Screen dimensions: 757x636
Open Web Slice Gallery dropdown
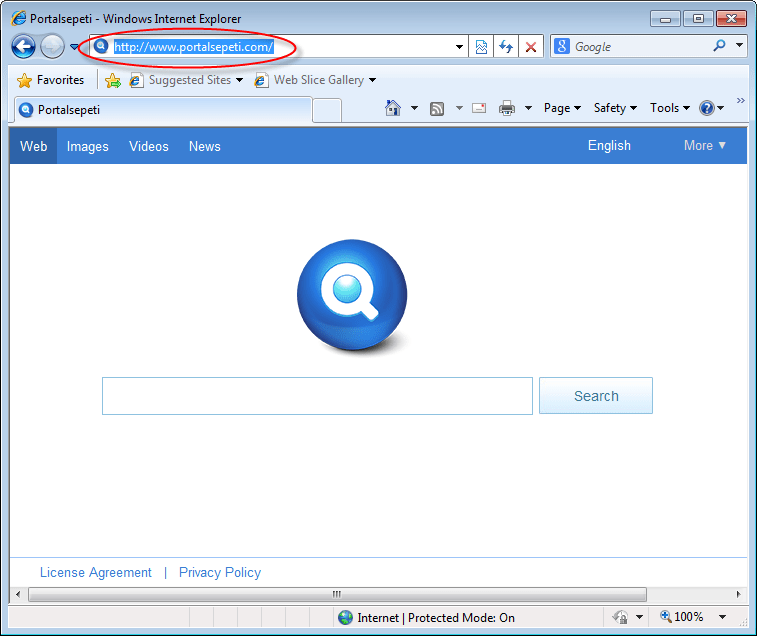coord(315,80)
